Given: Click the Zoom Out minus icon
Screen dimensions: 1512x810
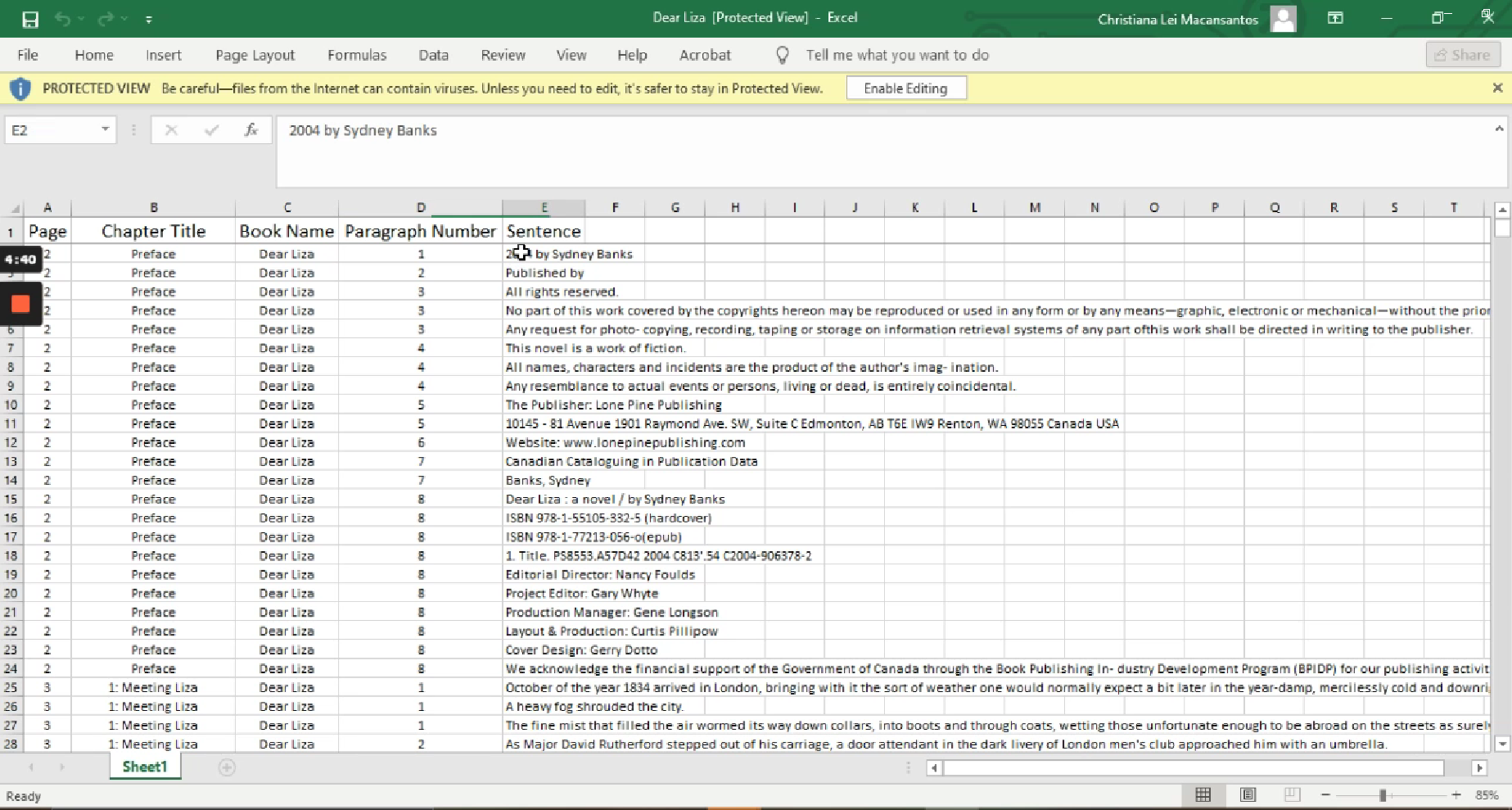Looking at the screenshot, I should click(1325, 795).
